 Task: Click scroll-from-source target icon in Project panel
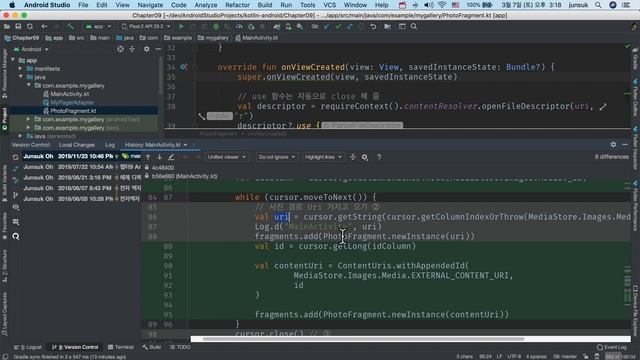tap(120, 49)
